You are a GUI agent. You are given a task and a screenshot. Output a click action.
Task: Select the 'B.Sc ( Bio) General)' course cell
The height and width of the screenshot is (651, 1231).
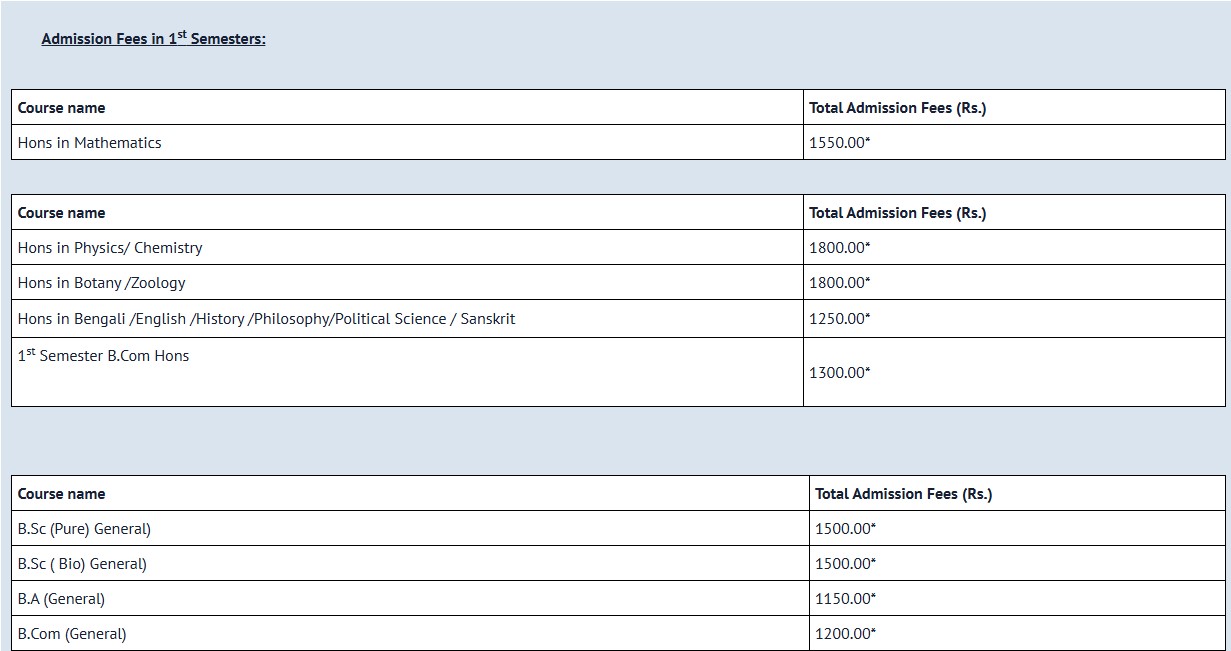pos(82,564)
